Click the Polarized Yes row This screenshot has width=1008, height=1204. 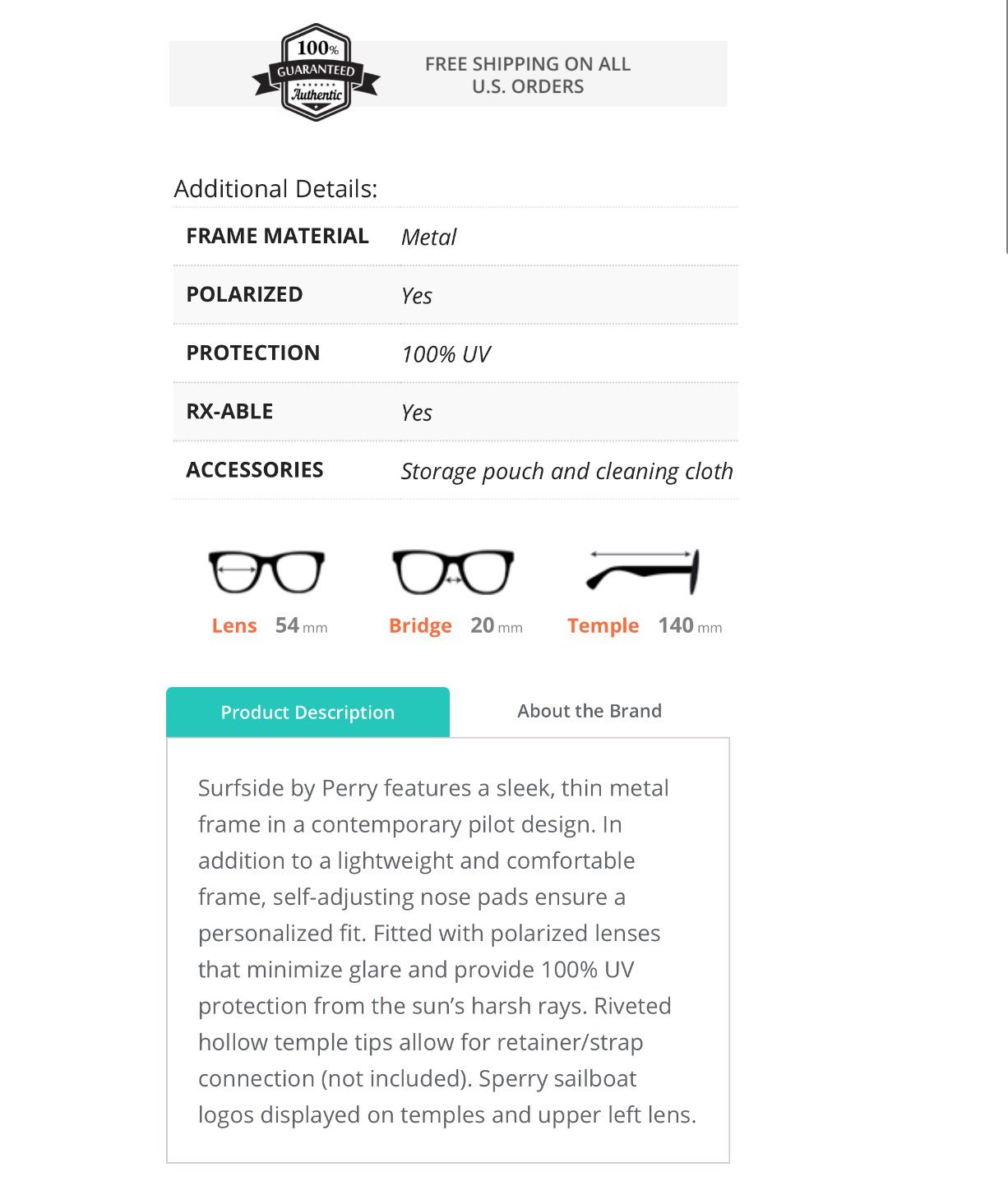click(455, 295)
